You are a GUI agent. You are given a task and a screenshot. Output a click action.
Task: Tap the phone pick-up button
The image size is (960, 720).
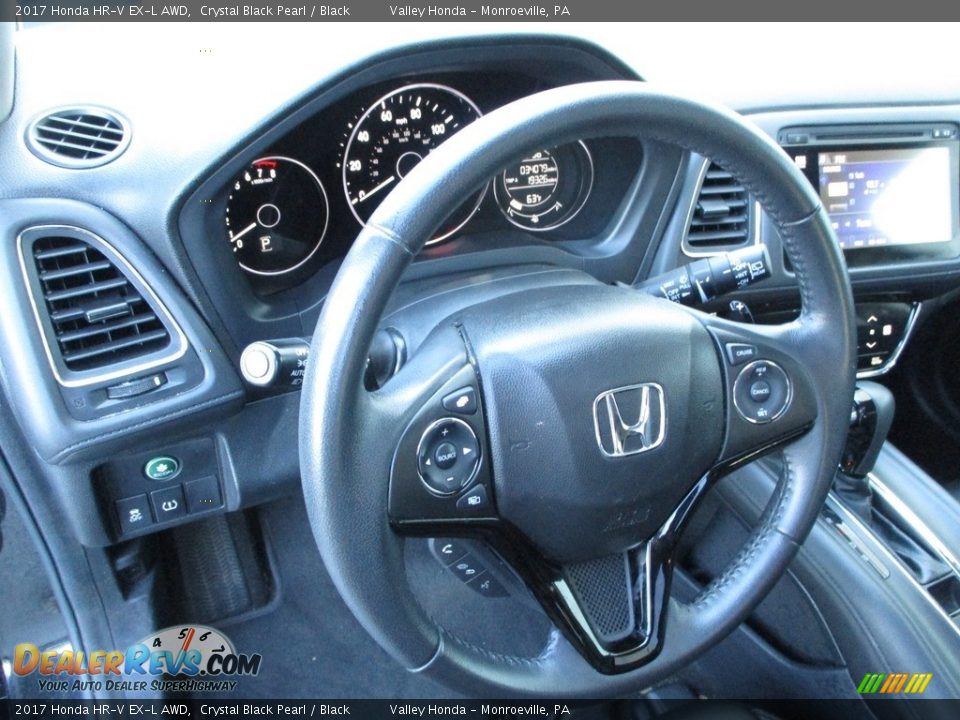[x=446, y=549]
